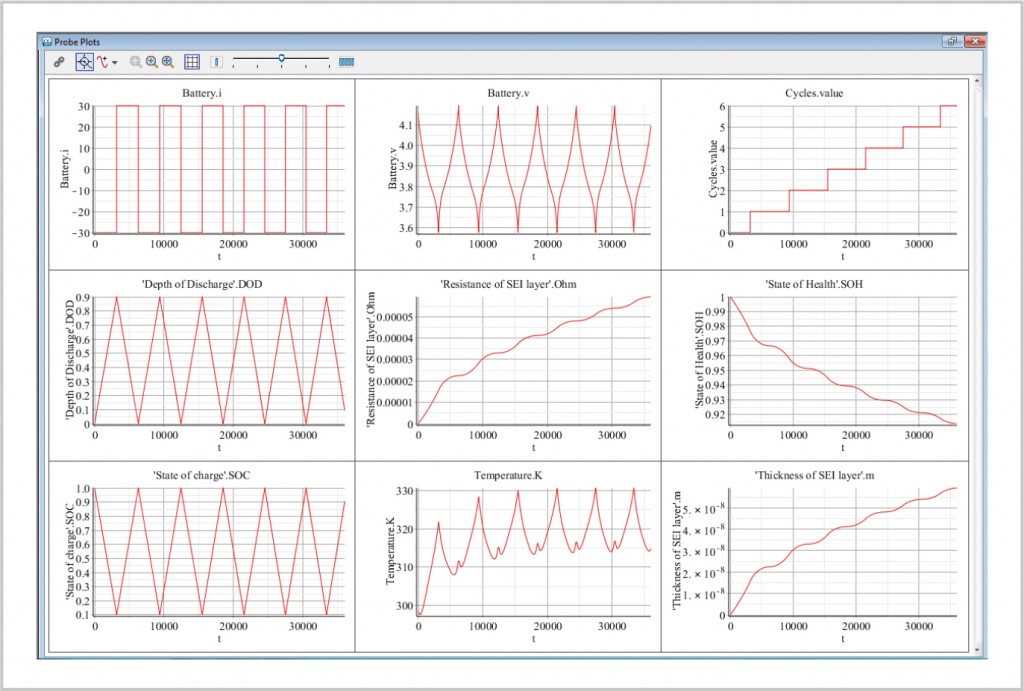This screenshot has height=691, width=1024.
Task: Click the greyed-out reset zoom magnifier
Action: point(136,62)
